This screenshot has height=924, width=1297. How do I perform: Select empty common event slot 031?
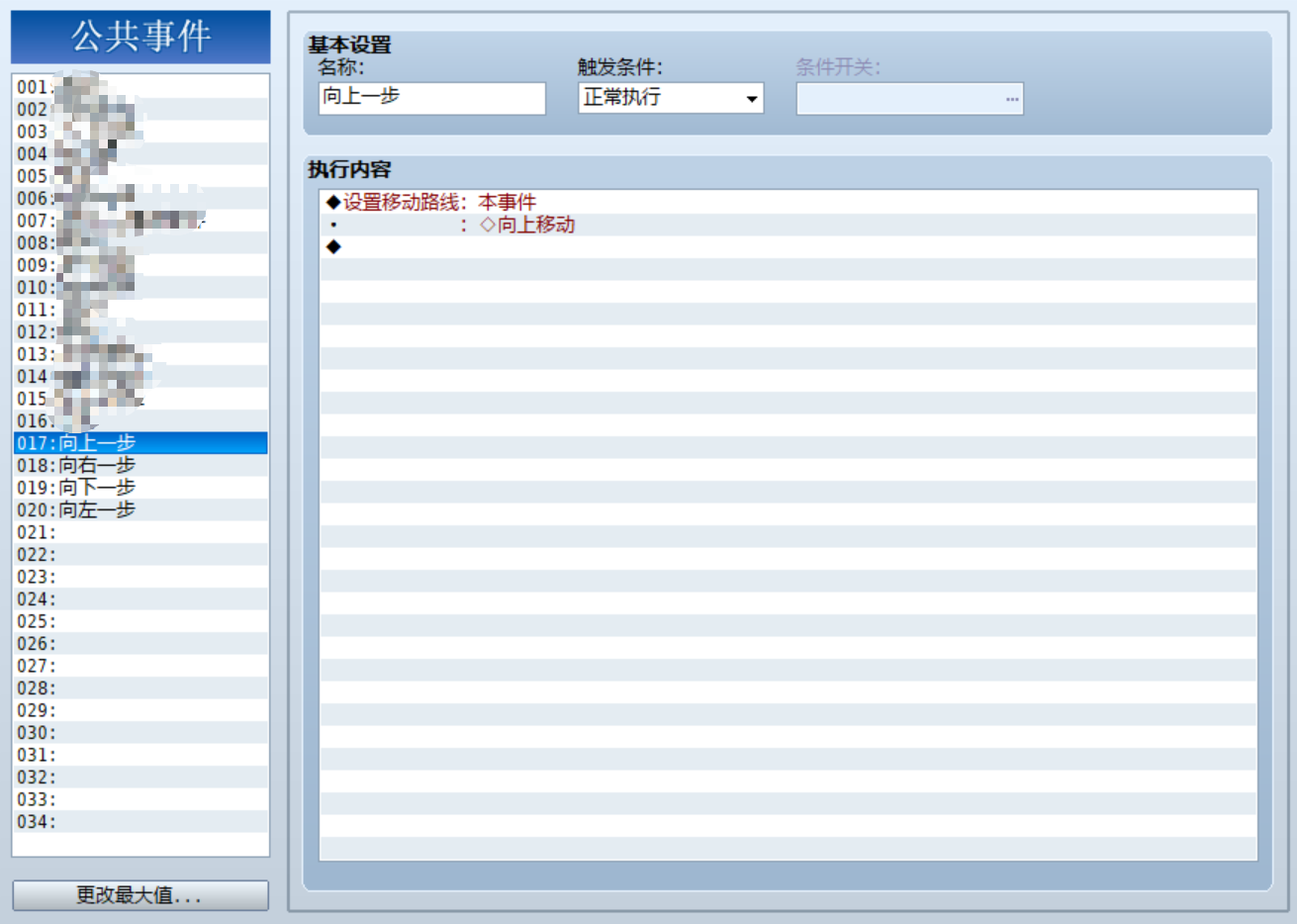click(140, 755)
